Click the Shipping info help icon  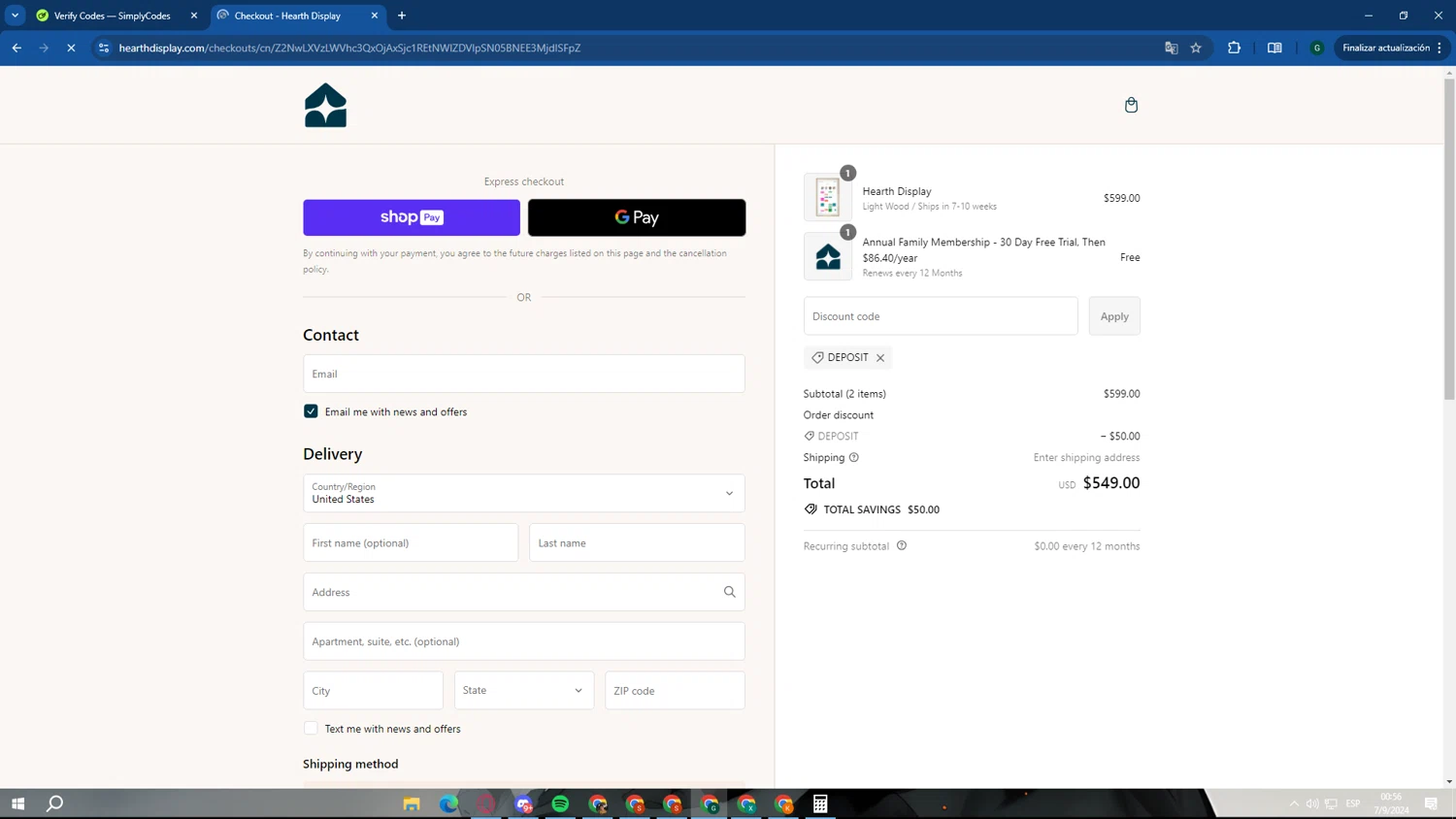(854, 457)
